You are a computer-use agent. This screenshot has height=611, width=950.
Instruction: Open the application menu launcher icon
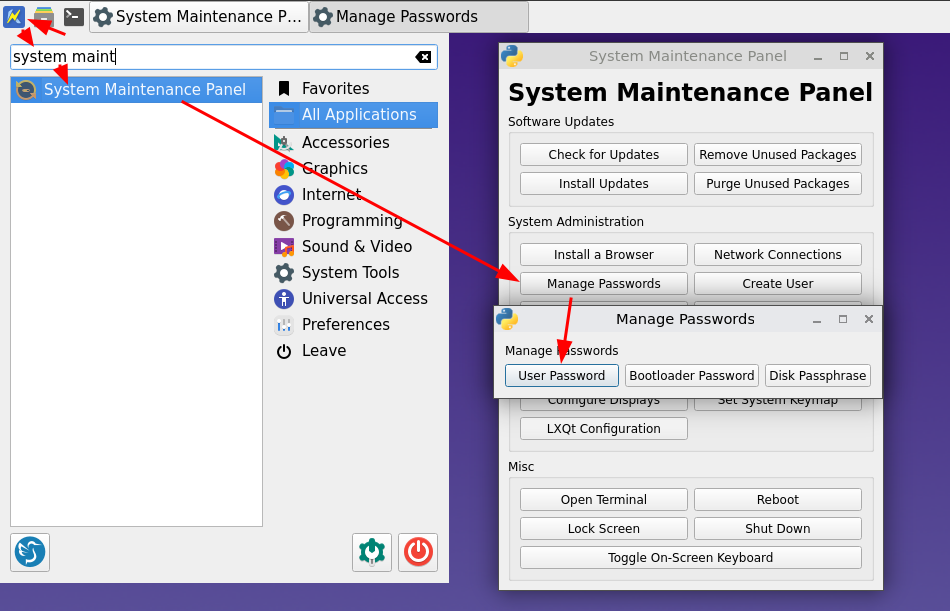(x=14, y=16)
